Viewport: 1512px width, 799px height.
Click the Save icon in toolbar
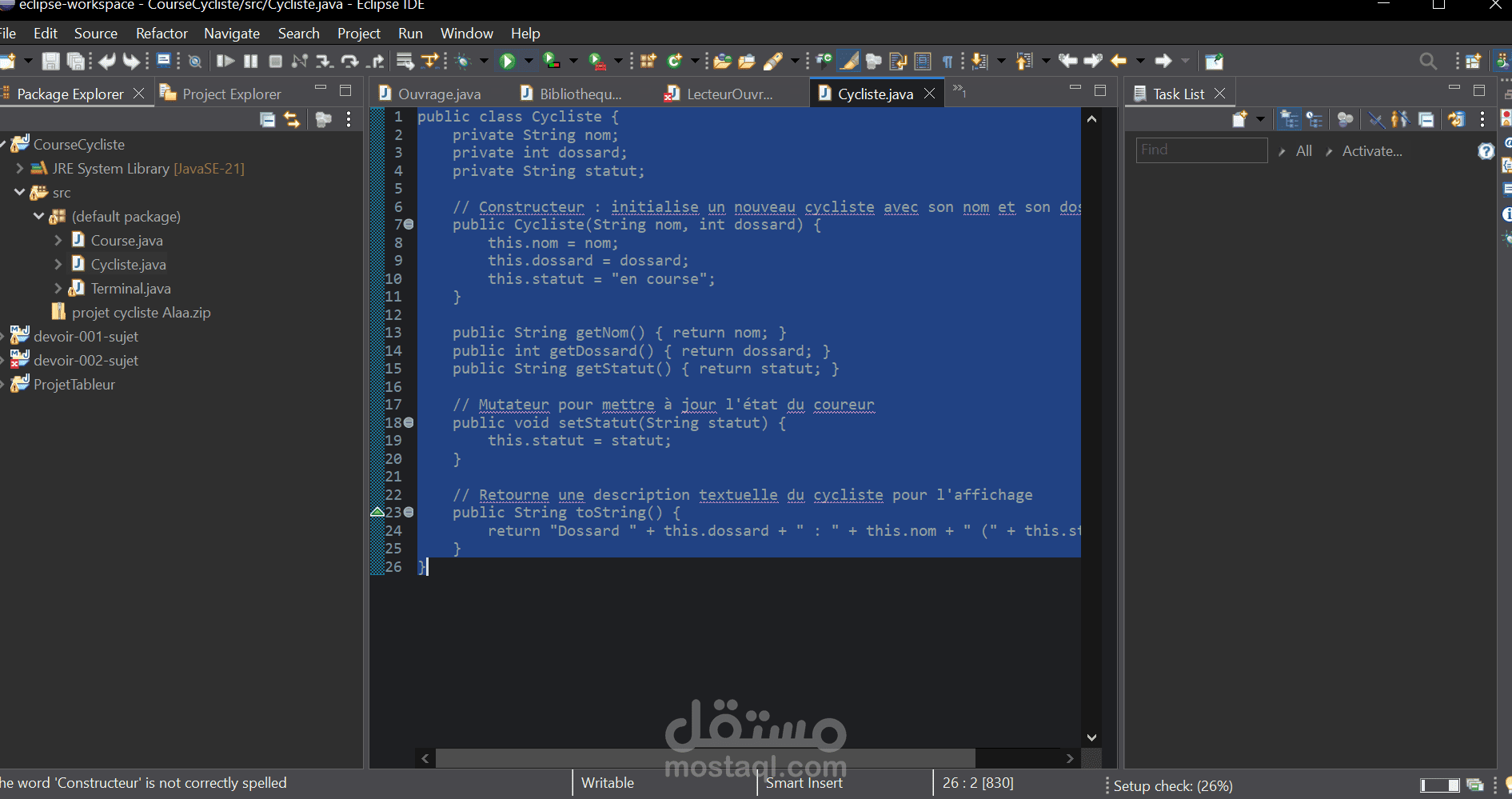tap(50, 61)
